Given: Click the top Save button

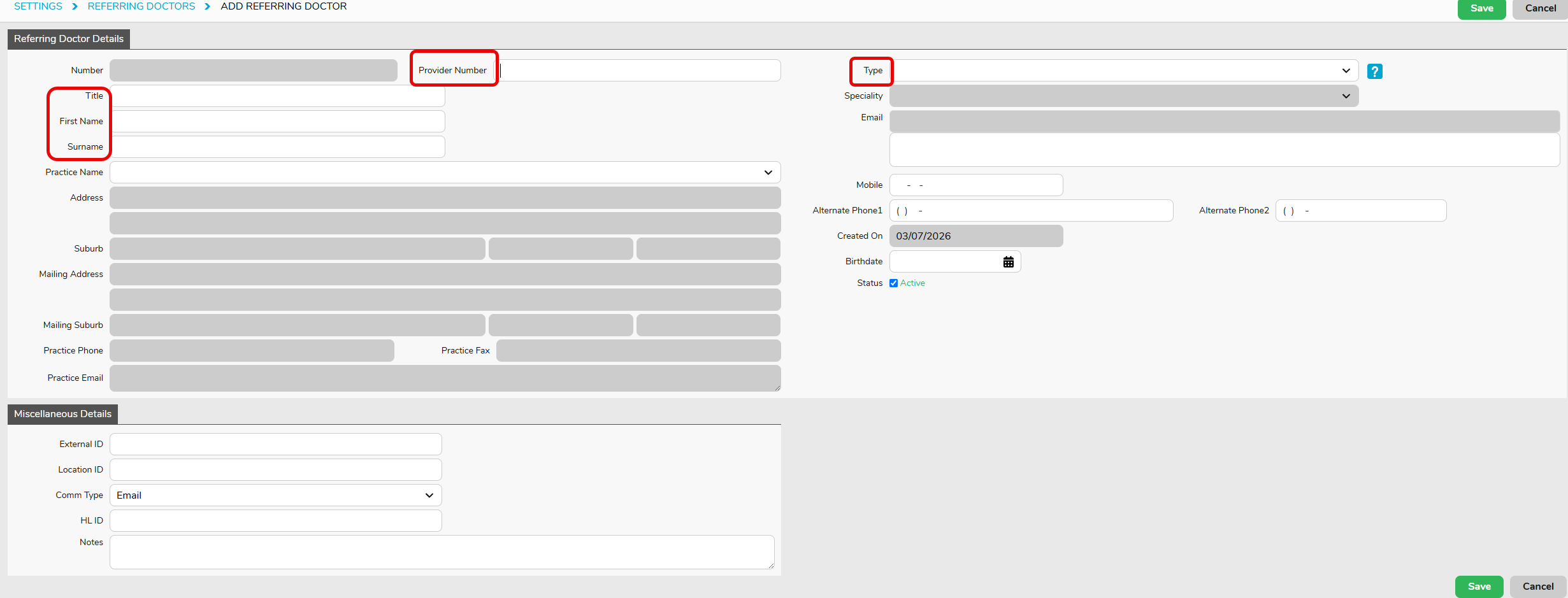Looking at the screenshot, I should tap(1481, 8).
